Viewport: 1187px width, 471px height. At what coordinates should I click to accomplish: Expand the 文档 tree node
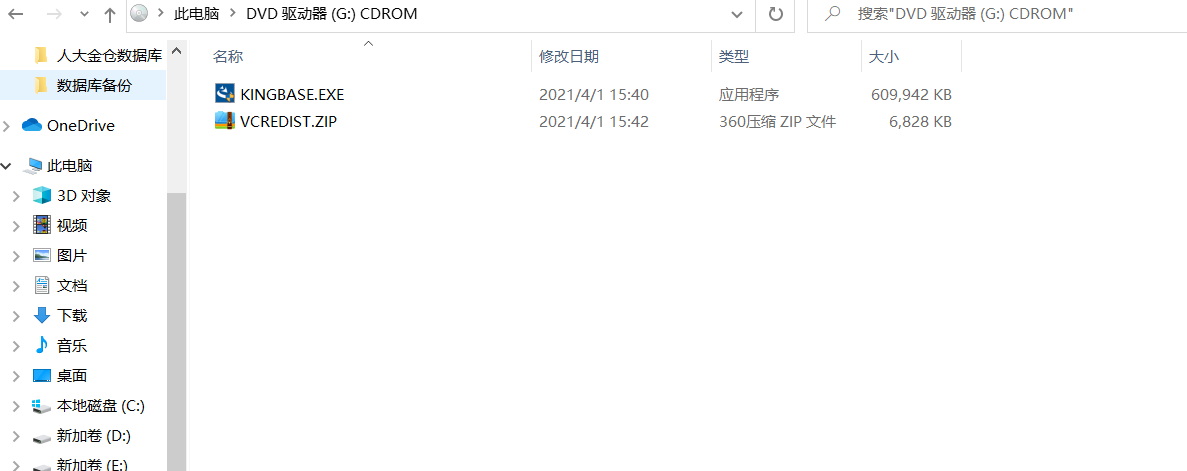click(16, 285)
